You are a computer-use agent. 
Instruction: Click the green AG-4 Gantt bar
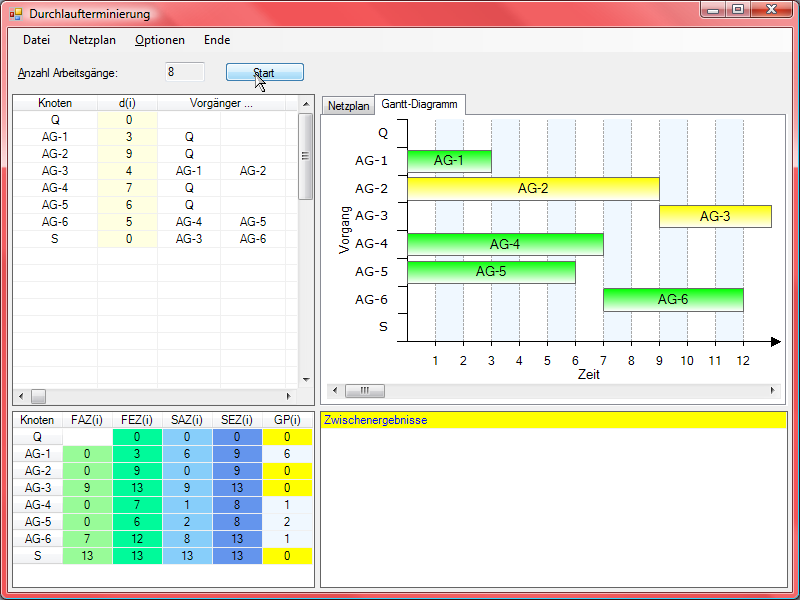point(505,244)
